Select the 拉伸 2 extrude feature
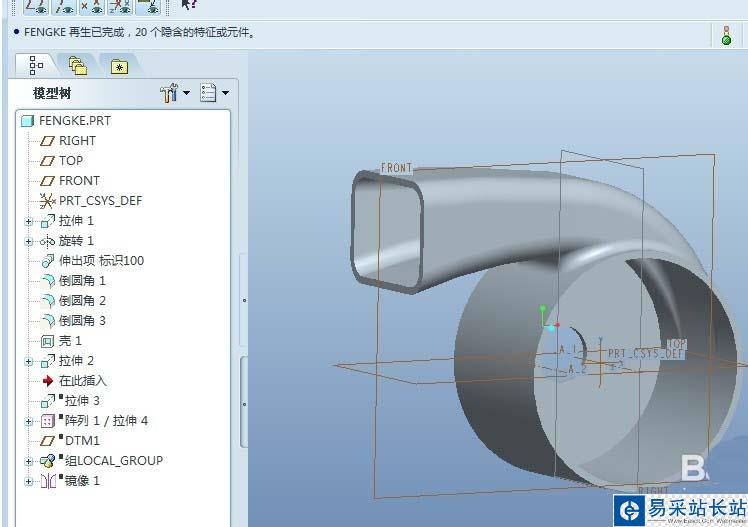The image size is (748, 527). coord(76,361)
